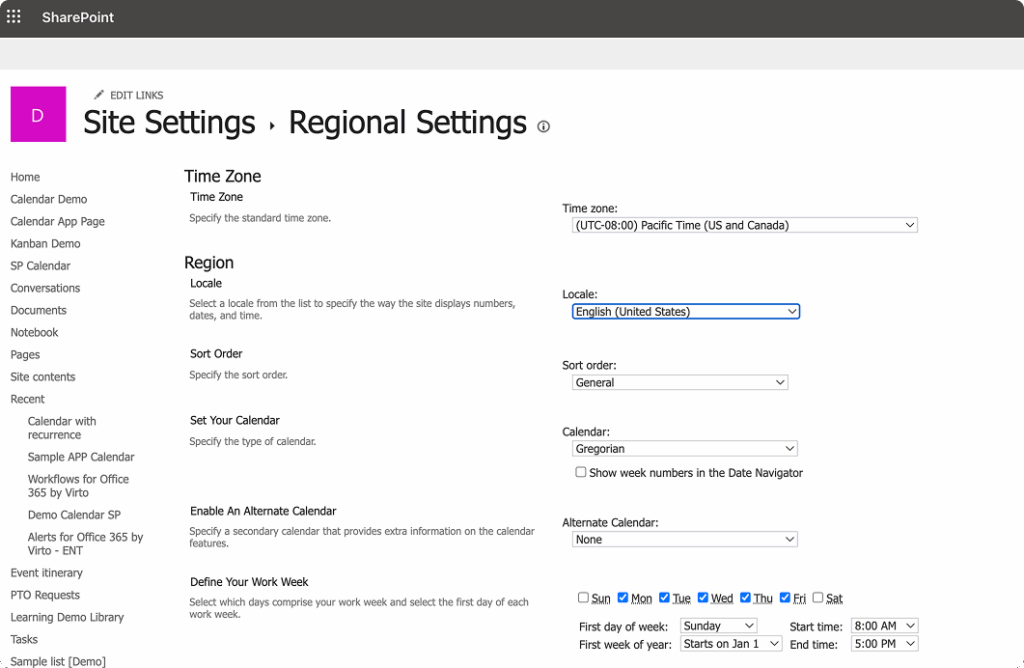Open the app launcher waffle icon
The height and width of the screenshot is (668, 1024).
click(14, 17)
